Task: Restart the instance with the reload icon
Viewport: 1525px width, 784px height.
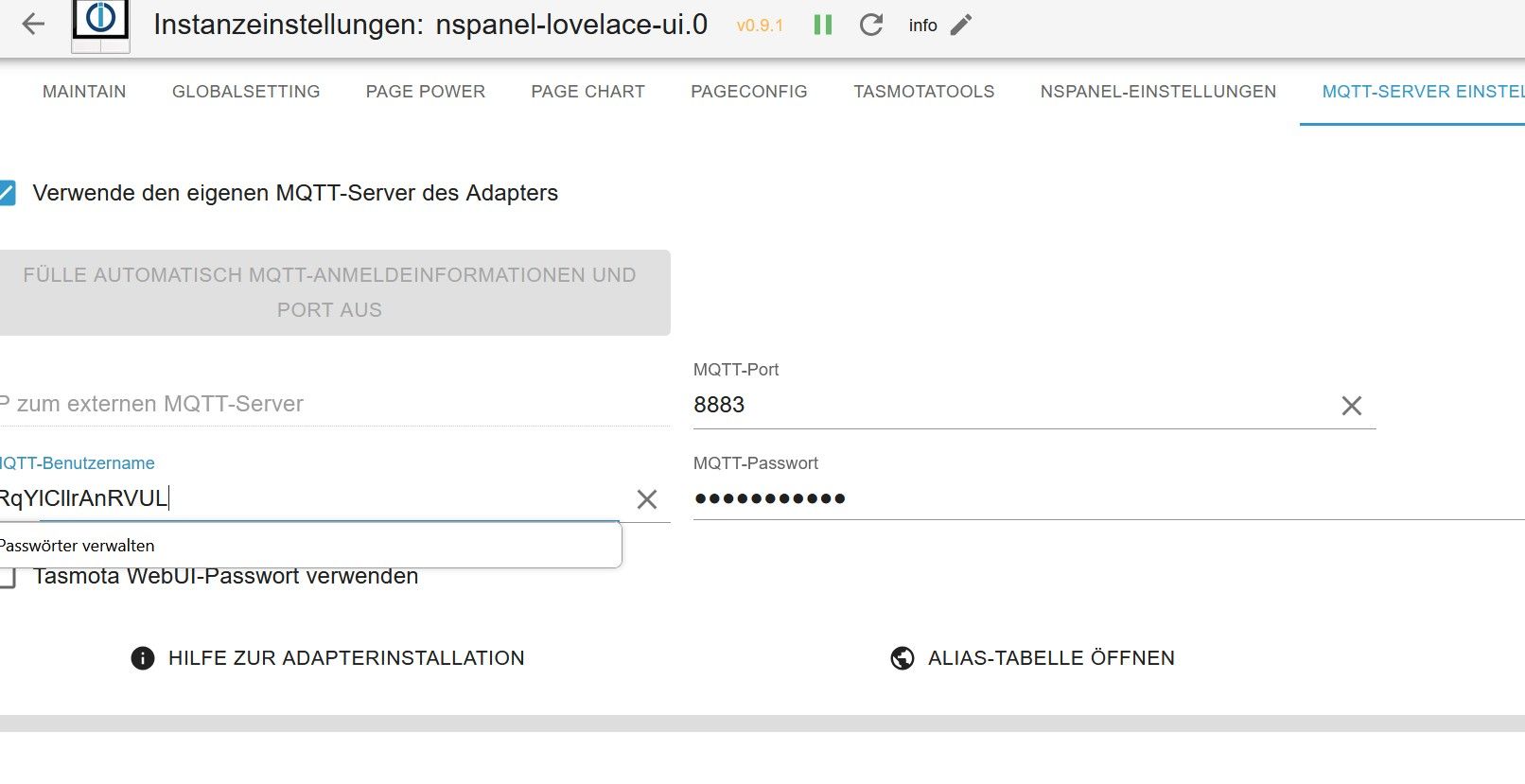Action: pos(871,26)
